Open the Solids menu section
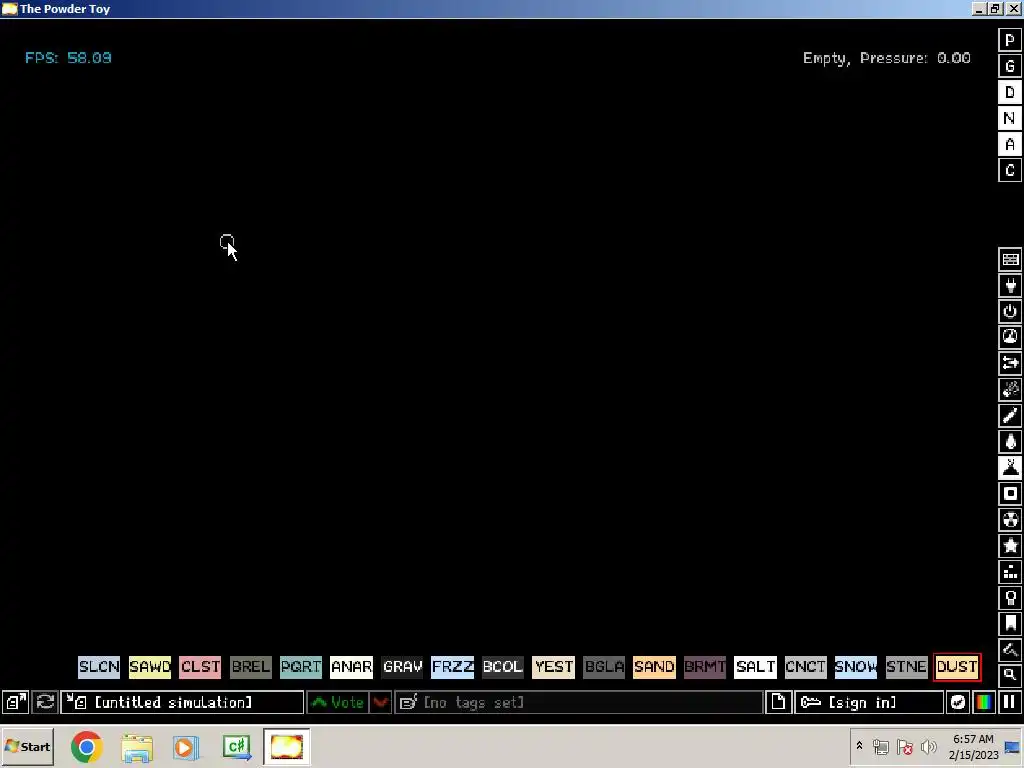Image resolution: width=1024 pixels, height=768 pixels. point(1010,494)
